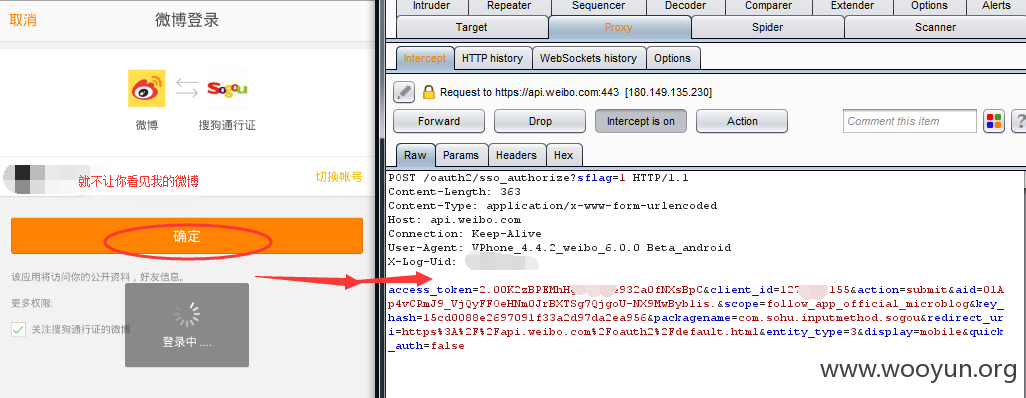Open the Spider tab

pyautogui.click(x=768, y=27)
